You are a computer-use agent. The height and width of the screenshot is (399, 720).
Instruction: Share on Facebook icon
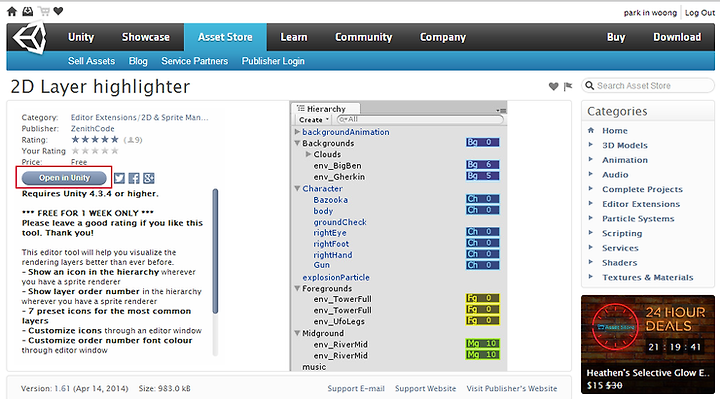pyautogui.click(x=134, y=178)
